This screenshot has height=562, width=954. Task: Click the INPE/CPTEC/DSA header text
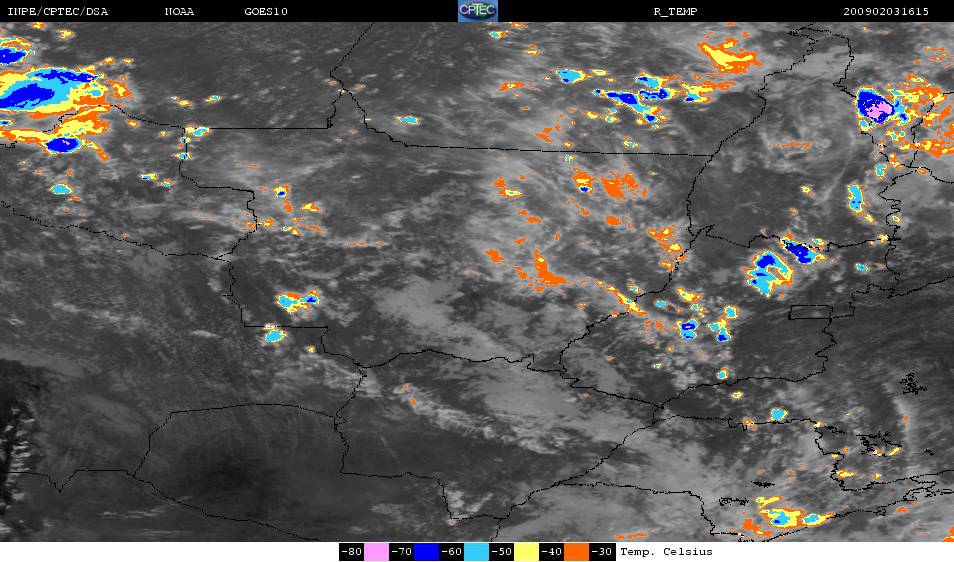click(57, 12)
